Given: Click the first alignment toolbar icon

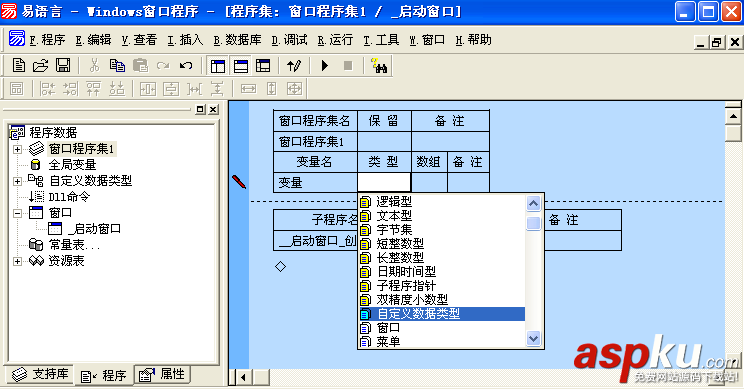Looking at the screenshot, I should (x=17, y=89).
